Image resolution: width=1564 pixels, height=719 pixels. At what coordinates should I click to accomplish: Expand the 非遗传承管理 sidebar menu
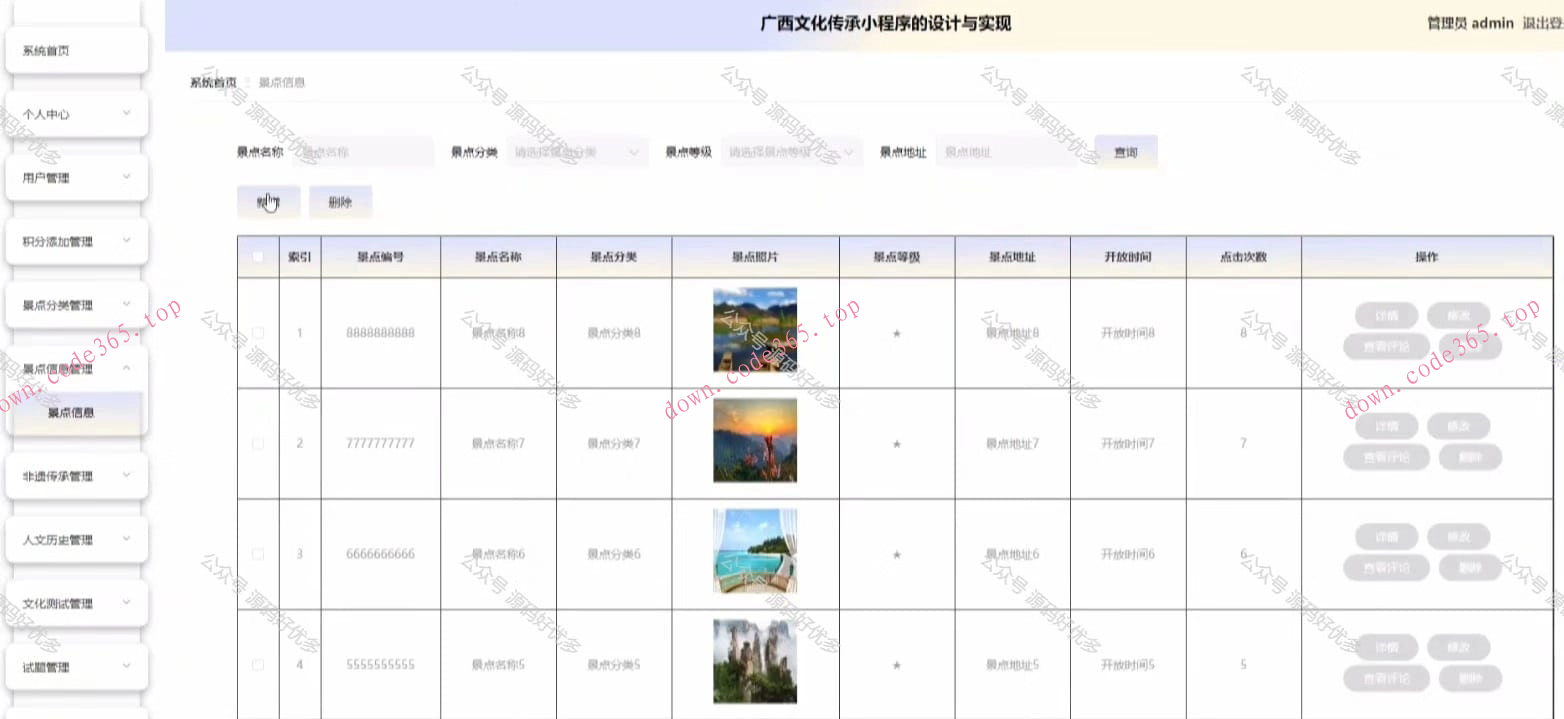(76, 476)
